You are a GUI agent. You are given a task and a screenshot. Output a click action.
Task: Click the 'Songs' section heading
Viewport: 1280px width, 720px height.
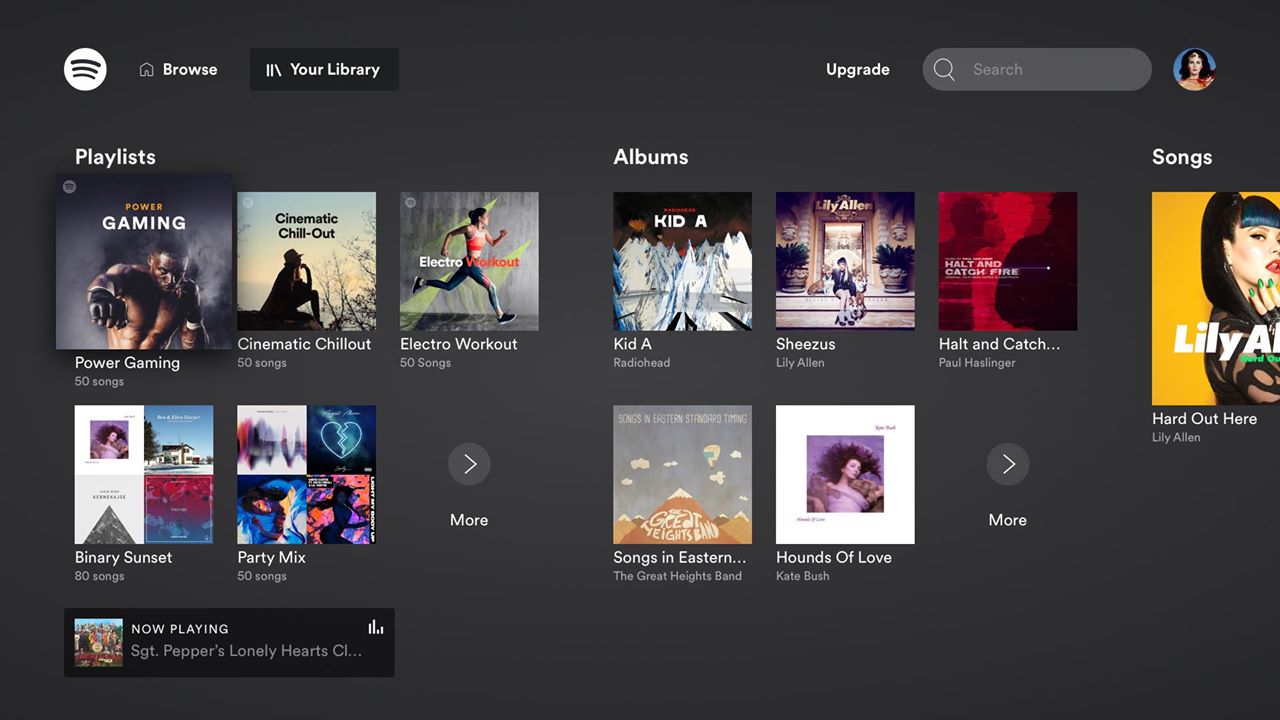pos(1182,157)
